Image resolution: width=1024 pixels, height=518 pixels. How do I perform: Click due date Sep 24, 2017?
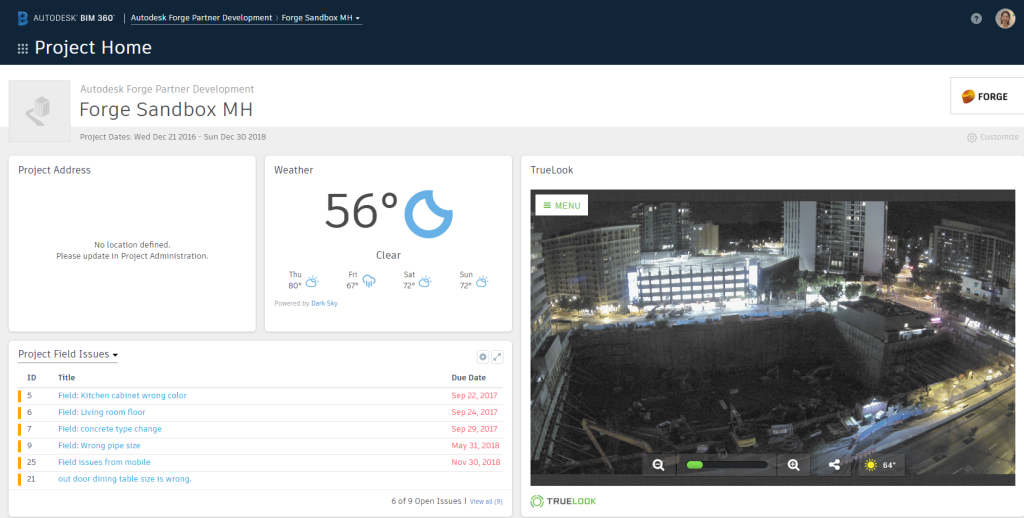[474, 412]
